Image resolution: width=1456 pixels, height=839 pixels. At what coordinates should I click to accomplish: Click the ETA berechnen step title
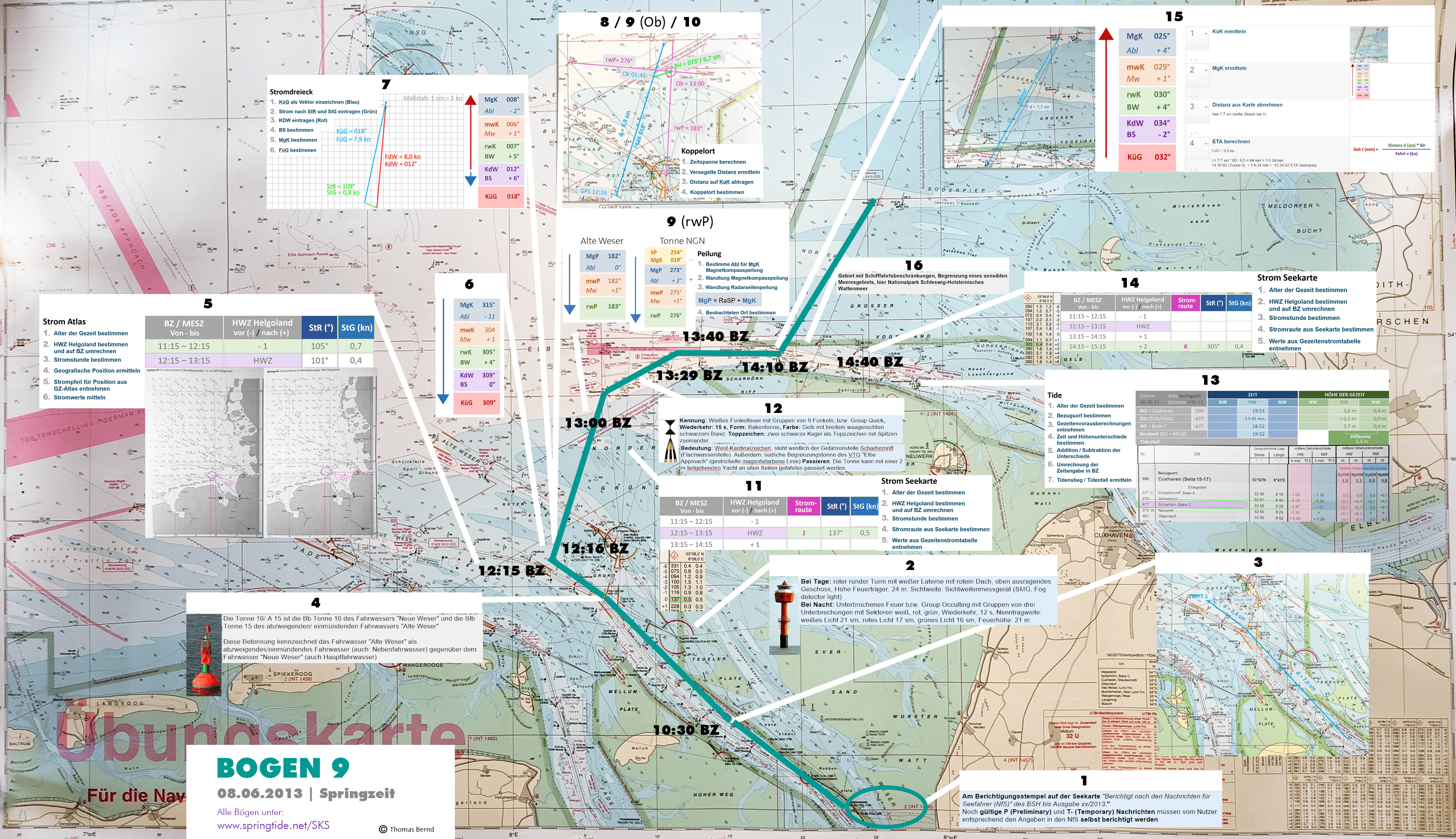[1231, 142]
